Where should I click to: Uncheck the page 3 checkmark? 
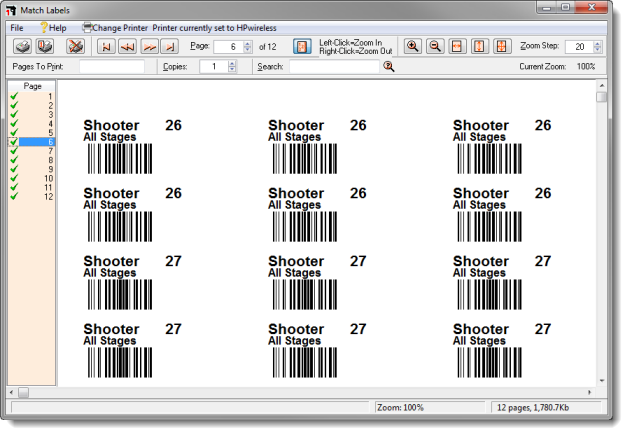pyautogui.click(x=14, y=115)
